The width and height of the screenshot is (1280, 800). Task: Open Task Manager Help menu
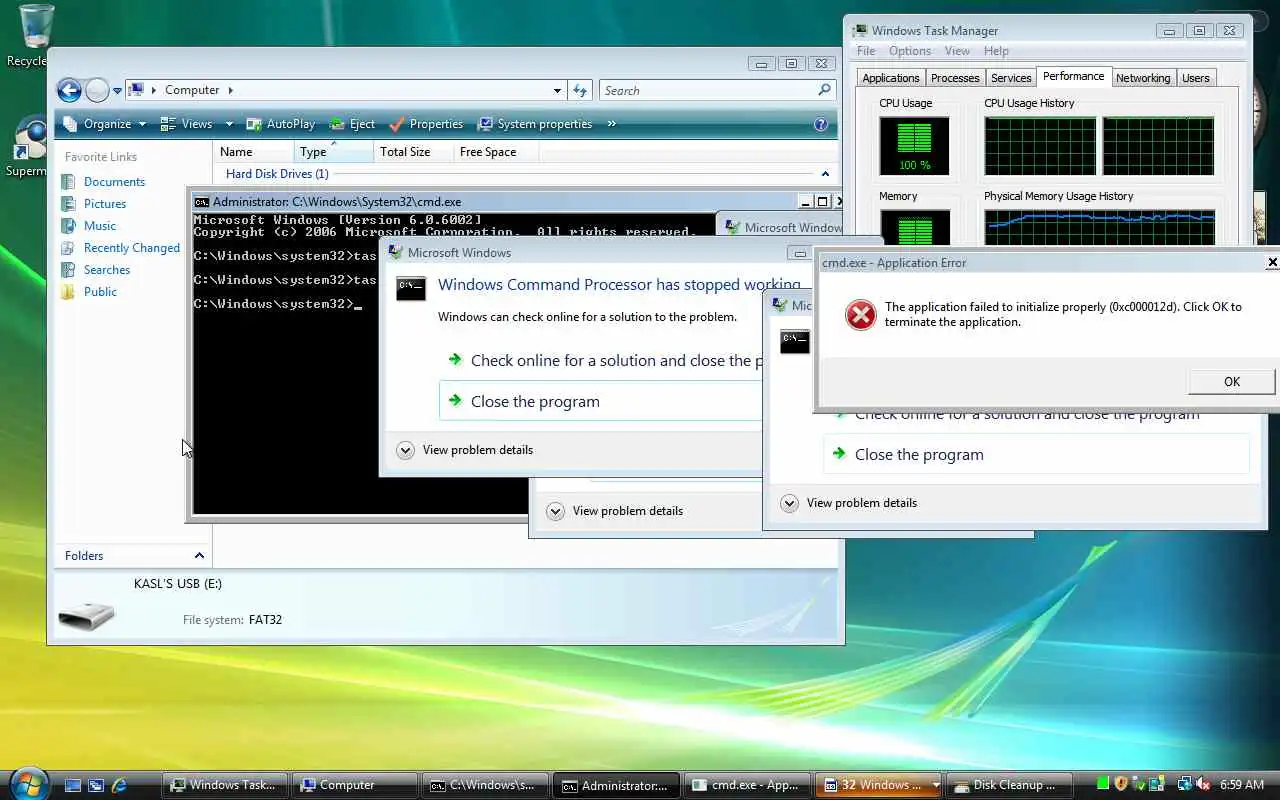pyautogui.click(x=996, y=51)
